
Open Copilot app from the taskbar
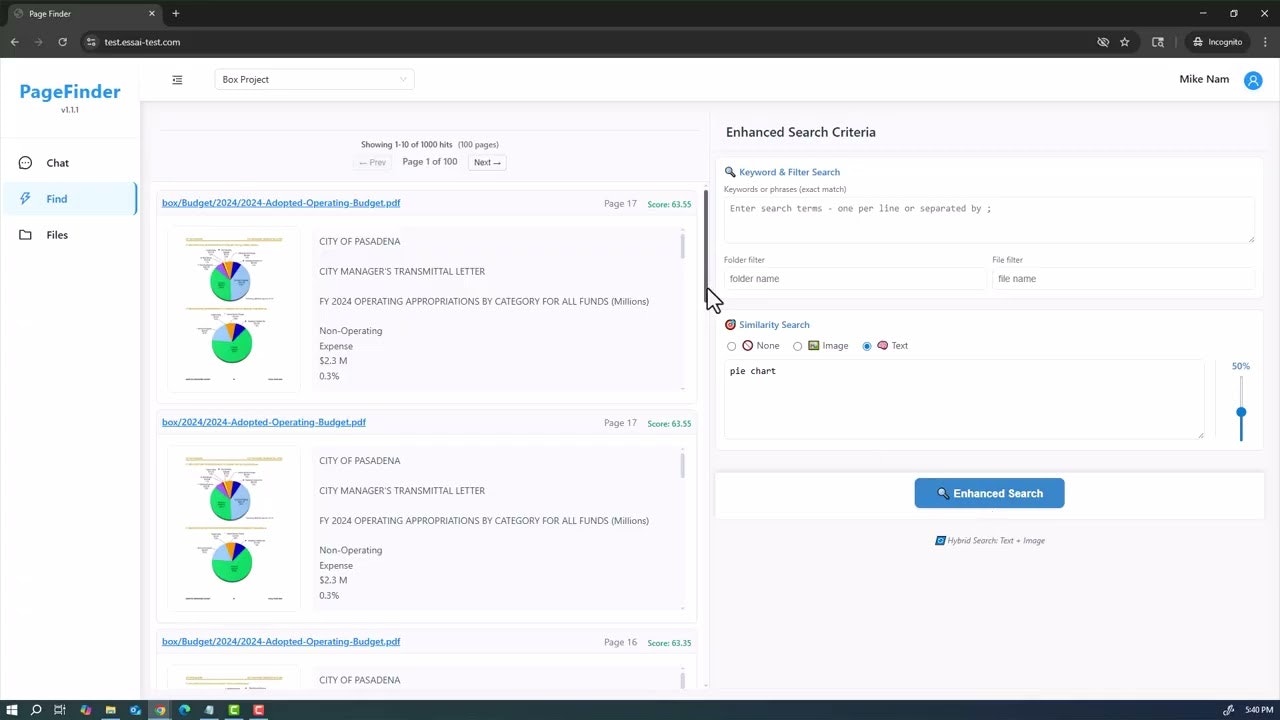pyautogui.click(x=86, y=710)
